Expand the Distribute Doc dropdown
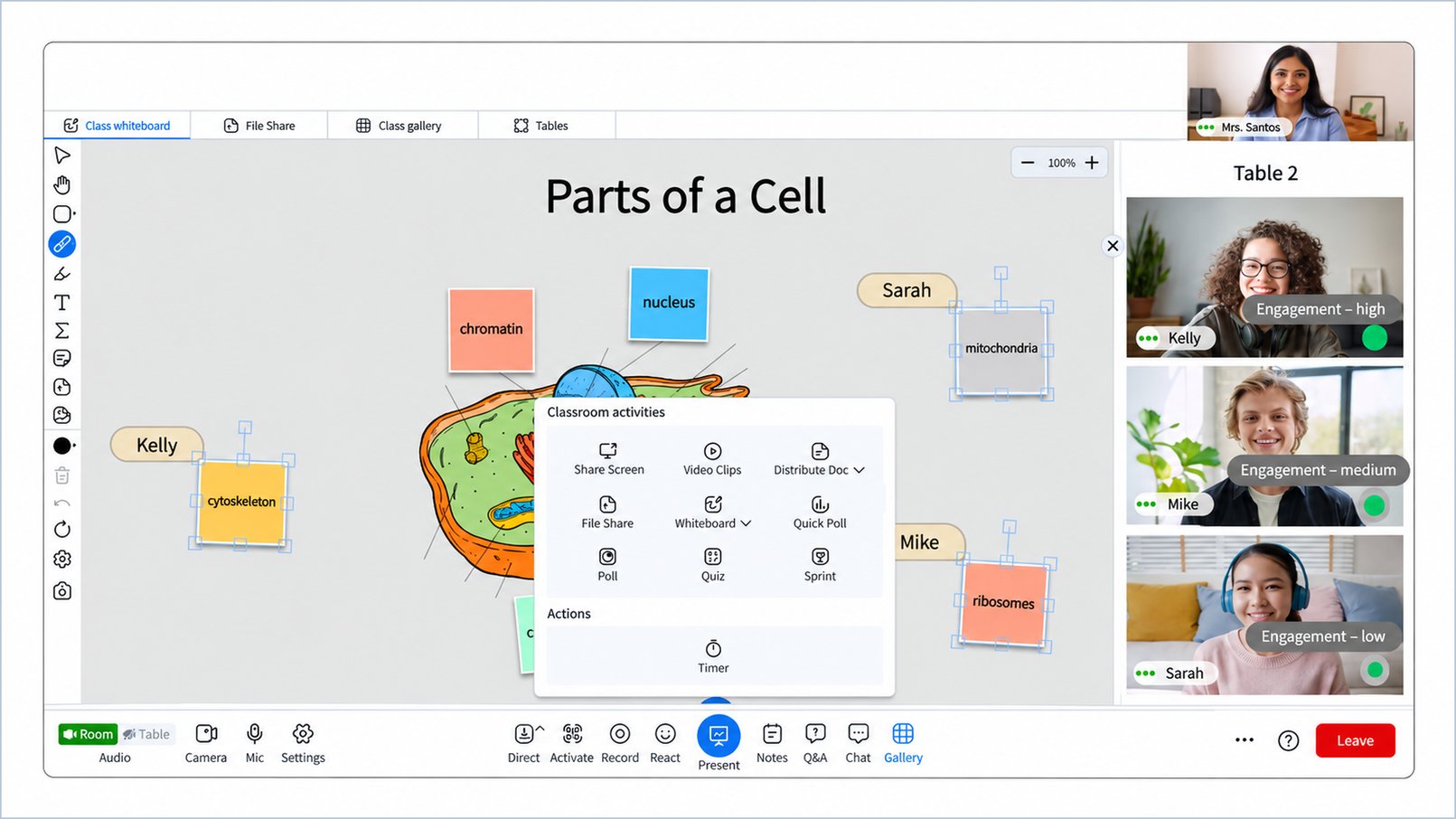 coord(859,470)
